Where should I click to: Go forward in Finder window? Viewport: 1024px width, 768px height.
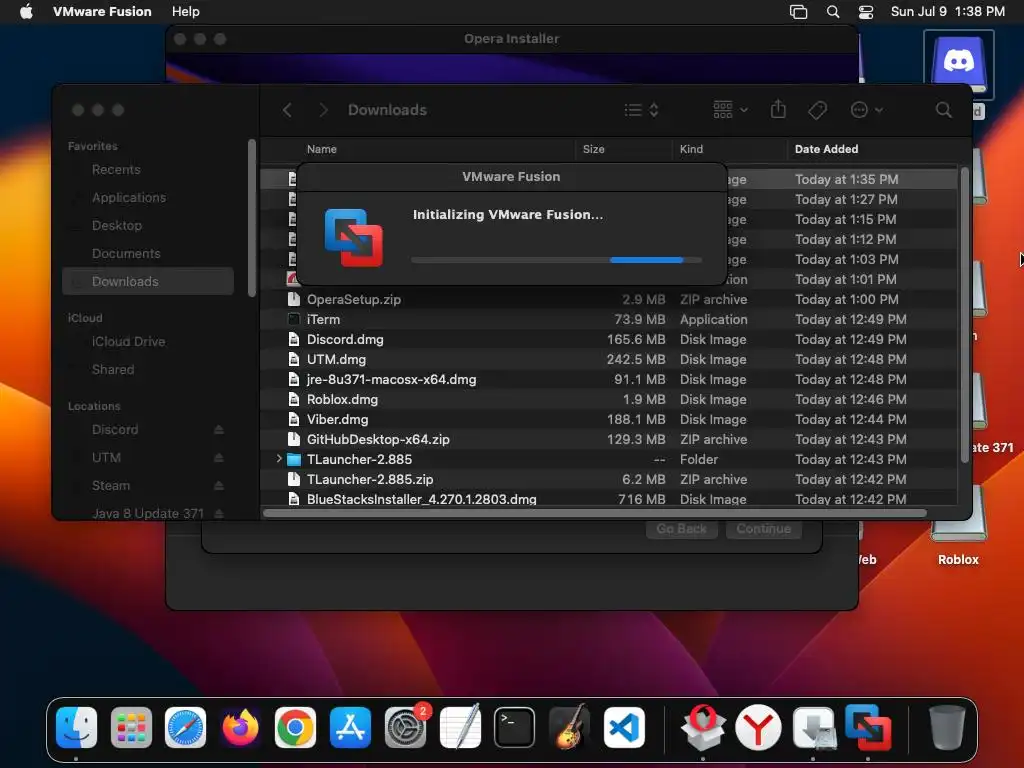point(323,110)
